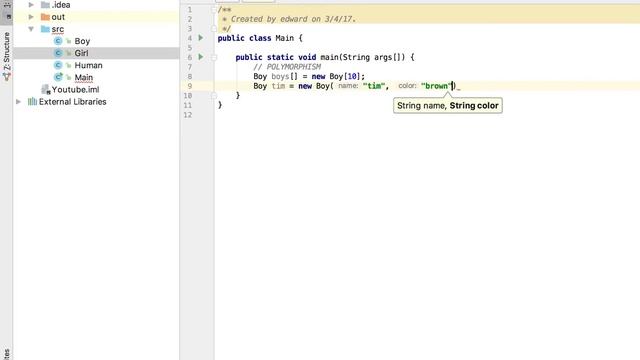Viewport: 640px width, 360px height.
Task: Select Youtube.iml file
Action: click(75, 89)
